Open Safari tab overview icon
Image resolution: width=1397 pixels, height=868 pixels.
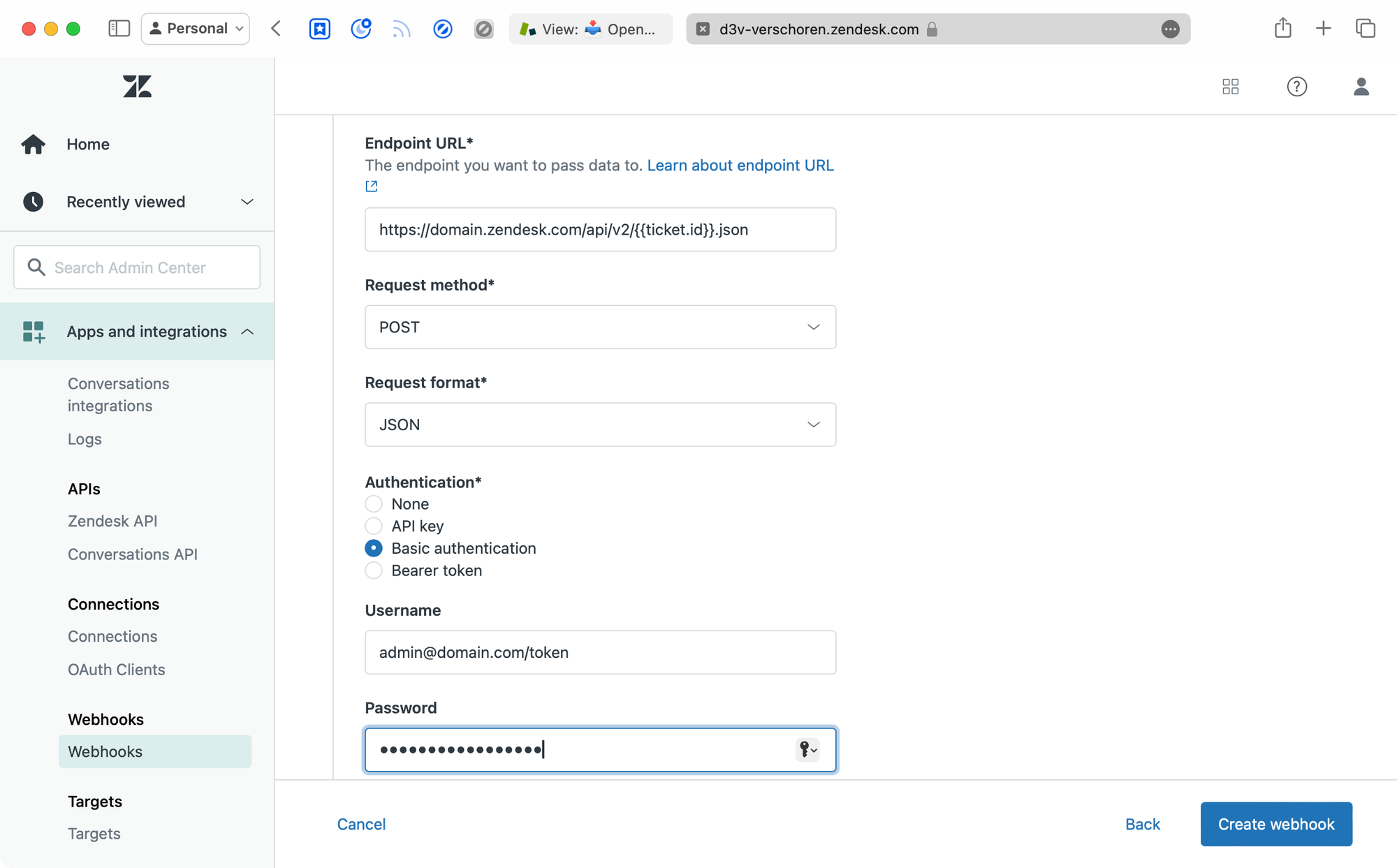(x=1365, y=29)
